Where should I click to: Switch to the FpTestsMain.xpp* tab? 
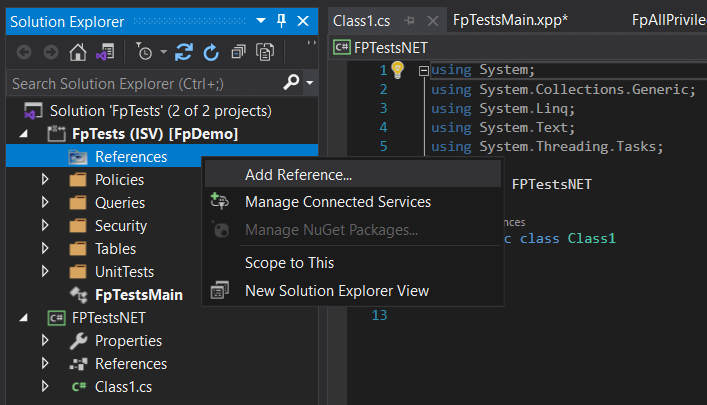point(510,20)
